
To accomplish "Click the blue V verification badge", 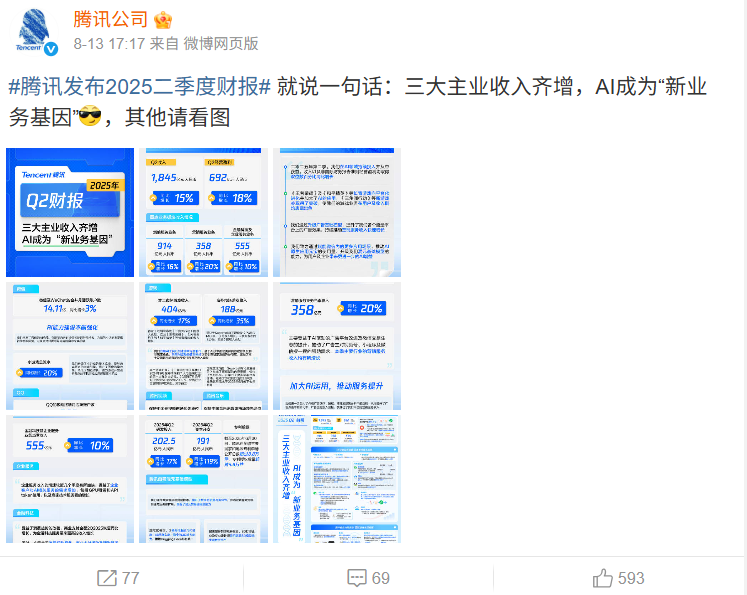I will coord(51,49).
